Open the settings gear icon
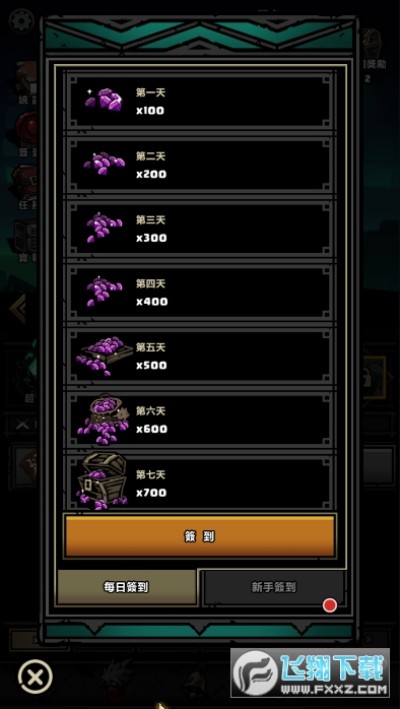The height and width of the screenshot is (709, 400). [x=22, y=21]
